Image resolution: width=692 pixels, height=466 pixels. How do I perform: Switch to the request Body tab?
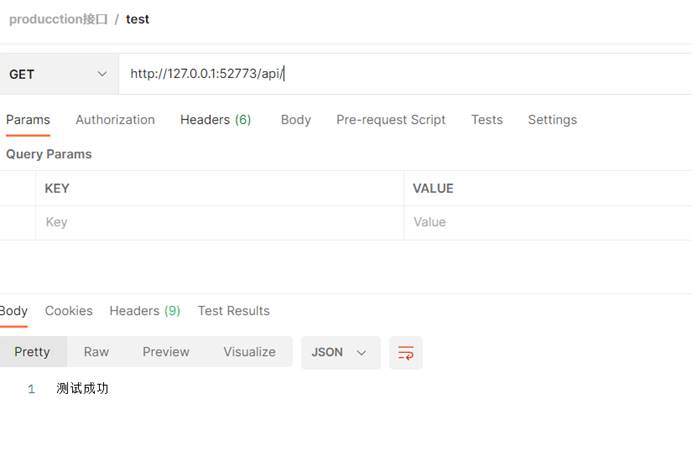[296, 120]
